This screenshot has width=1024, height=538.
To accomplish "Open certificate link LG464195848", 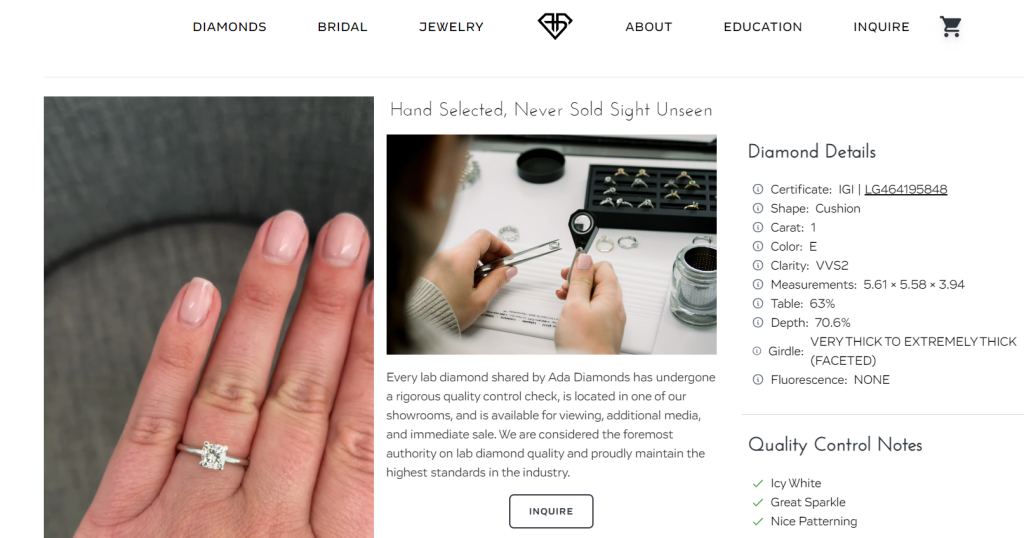I will [x=906, y=189].
